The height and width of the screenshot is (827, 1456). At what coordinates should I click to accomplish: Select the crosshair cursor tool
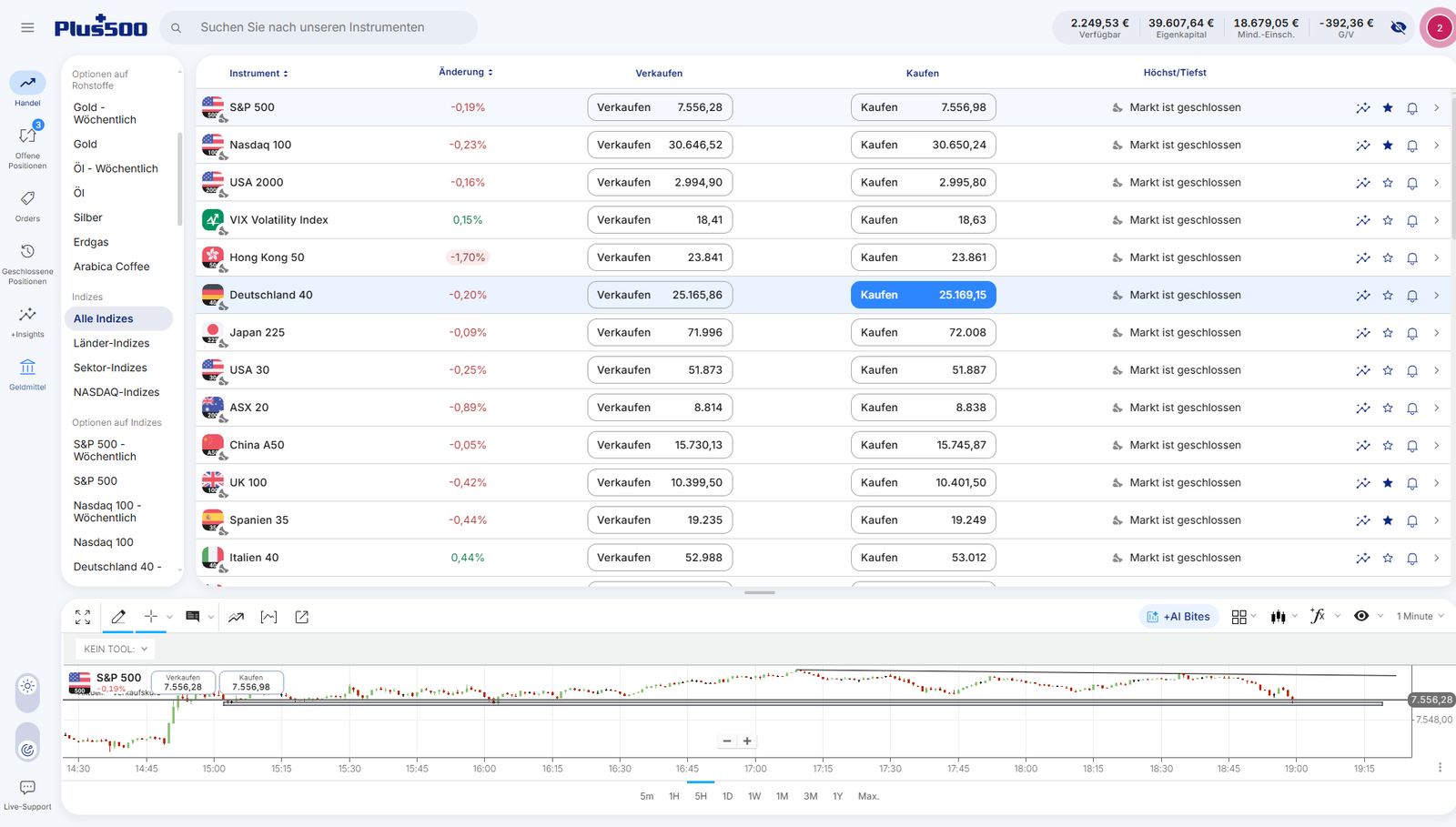tap(151, 617)
